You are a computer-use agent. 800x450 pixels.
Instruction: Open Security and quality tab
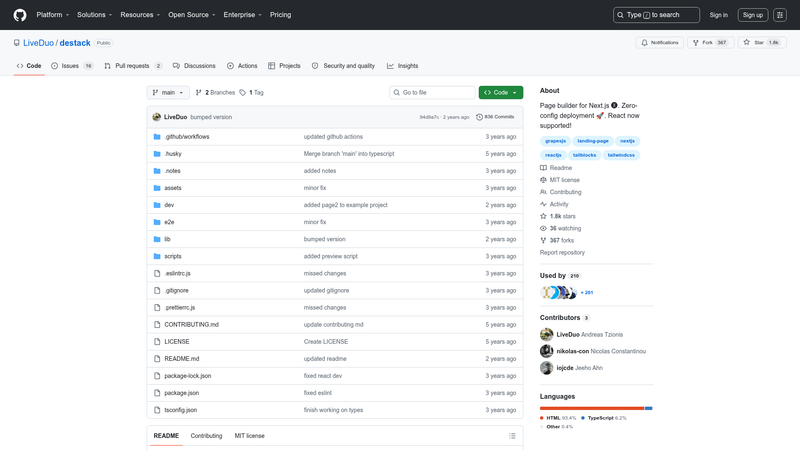point(343,66)
